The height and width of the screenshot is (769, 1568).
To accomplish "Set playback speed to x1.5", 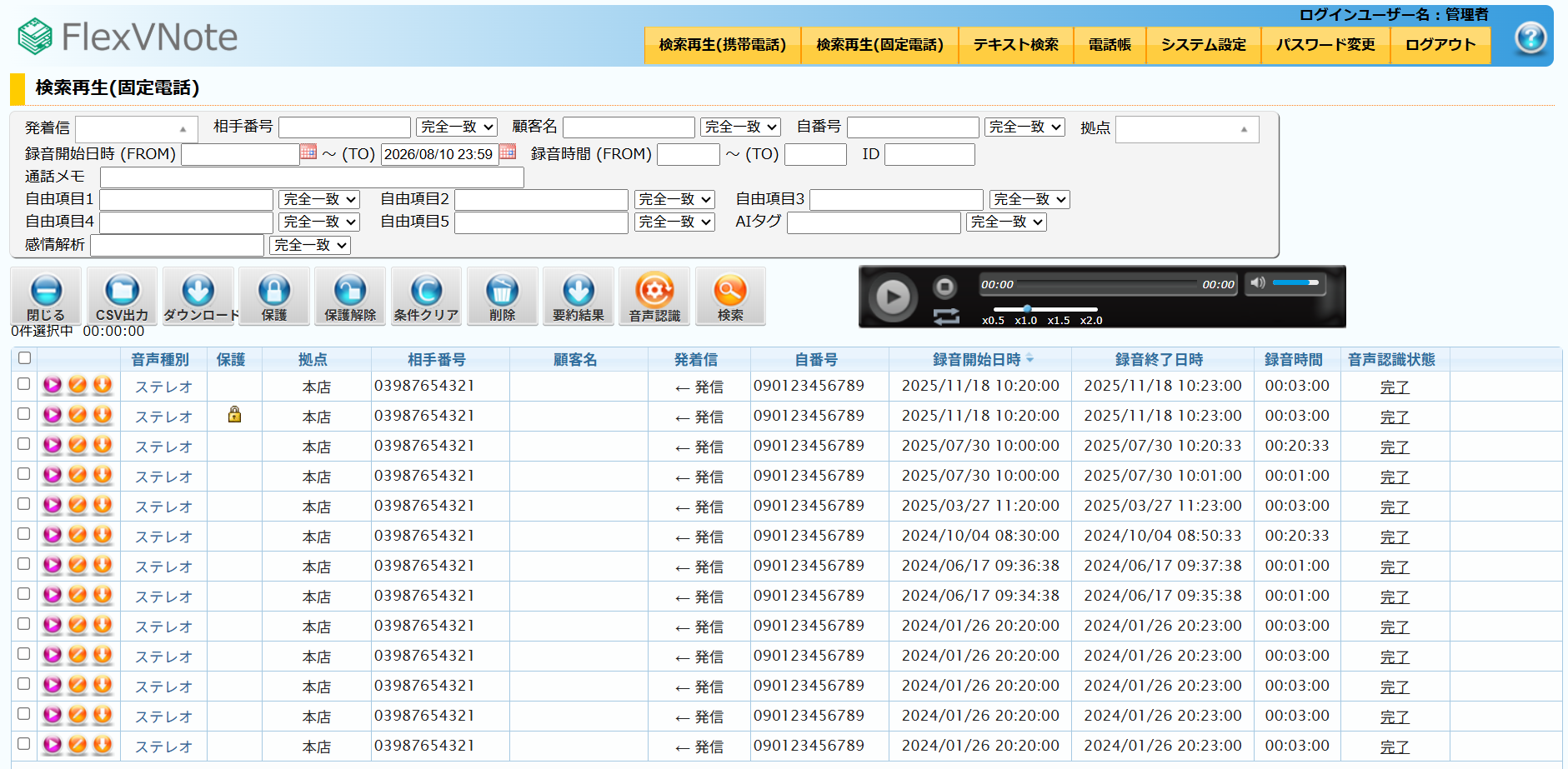I will (1059, 321).
